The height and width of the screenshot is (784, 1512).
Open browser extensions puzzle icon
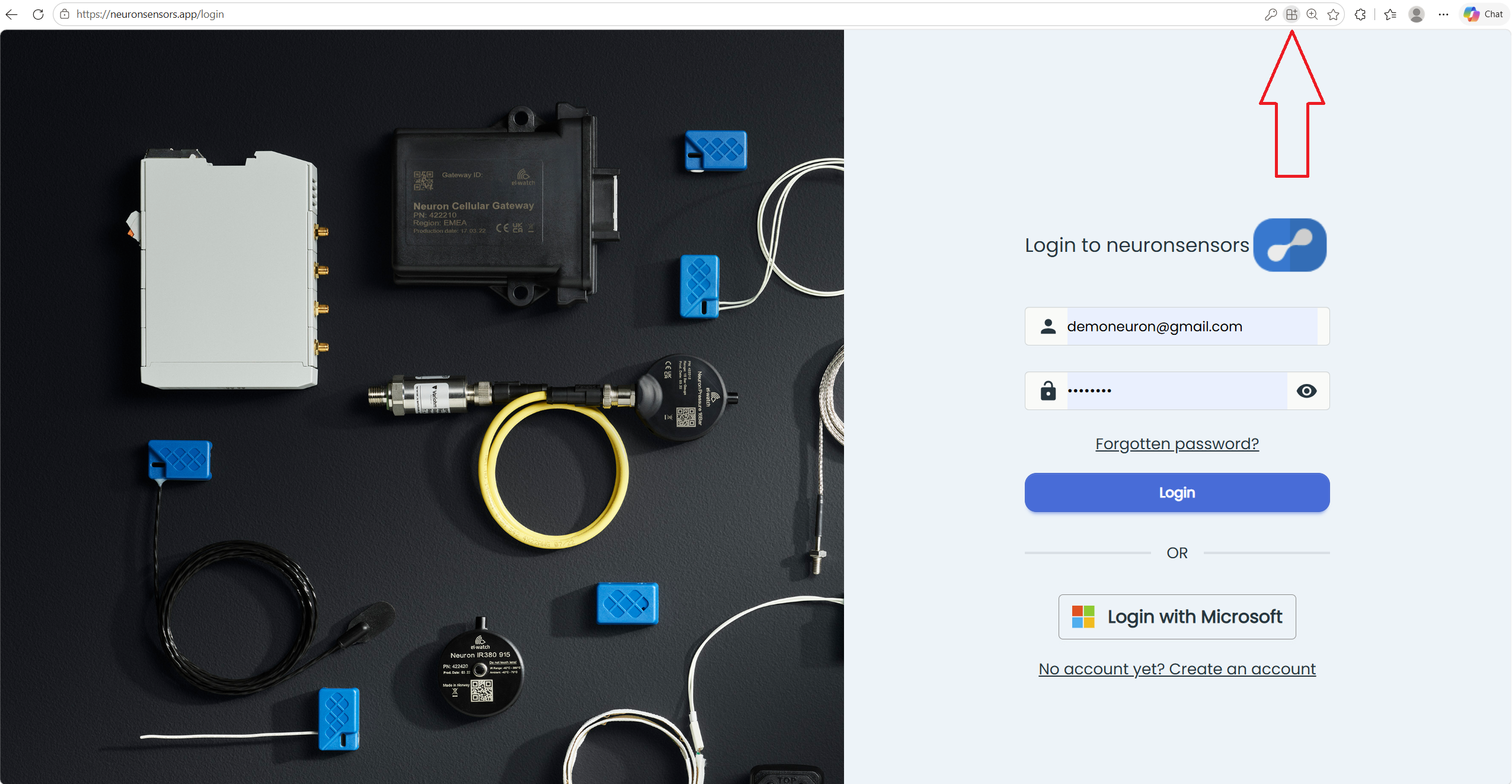pyautogui.click(x=1360, y=14)
